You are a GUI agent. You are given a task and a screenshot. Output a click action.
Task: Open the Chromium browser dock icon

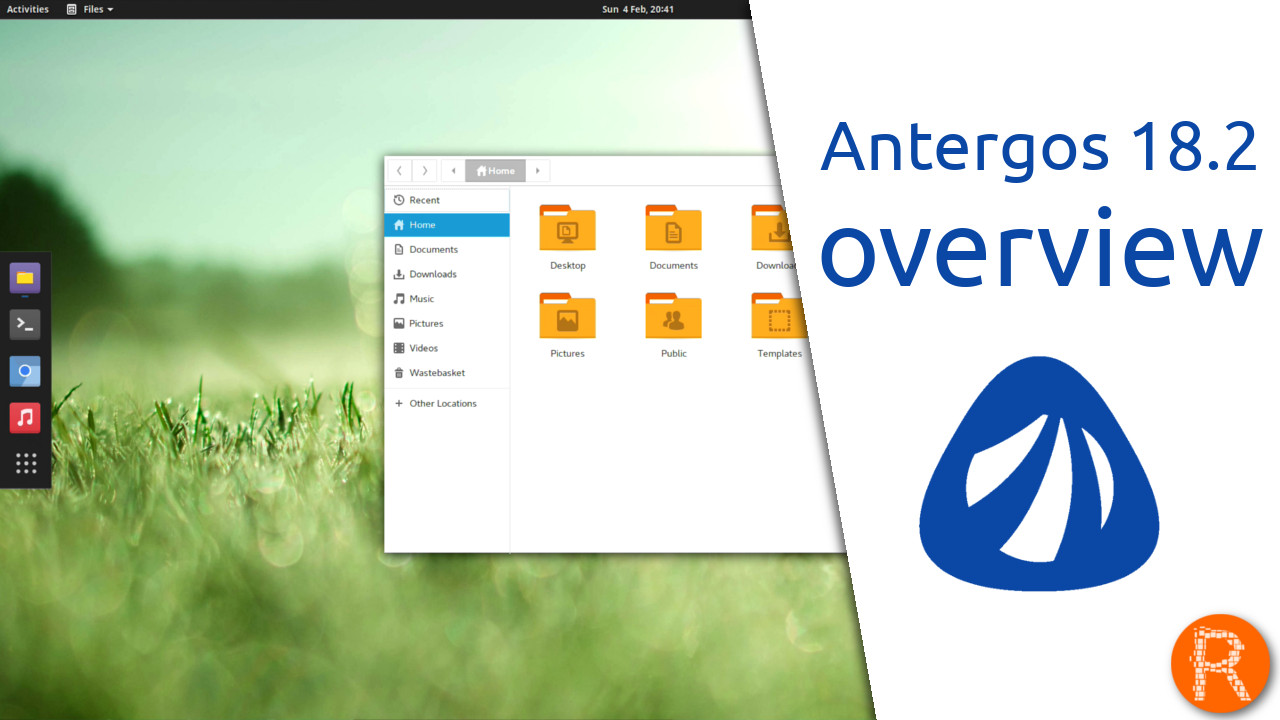pos(25,371)
